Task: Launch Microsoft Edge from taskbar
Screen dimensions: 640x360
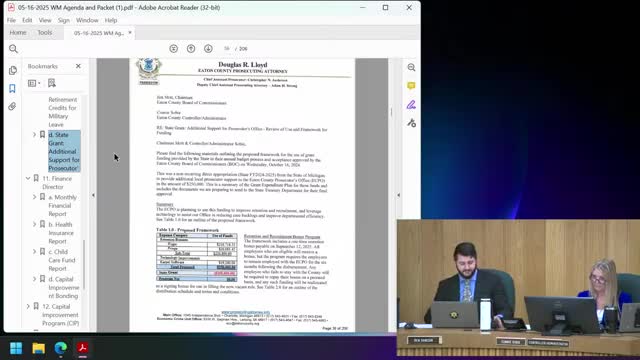Action: click(61, 348)
